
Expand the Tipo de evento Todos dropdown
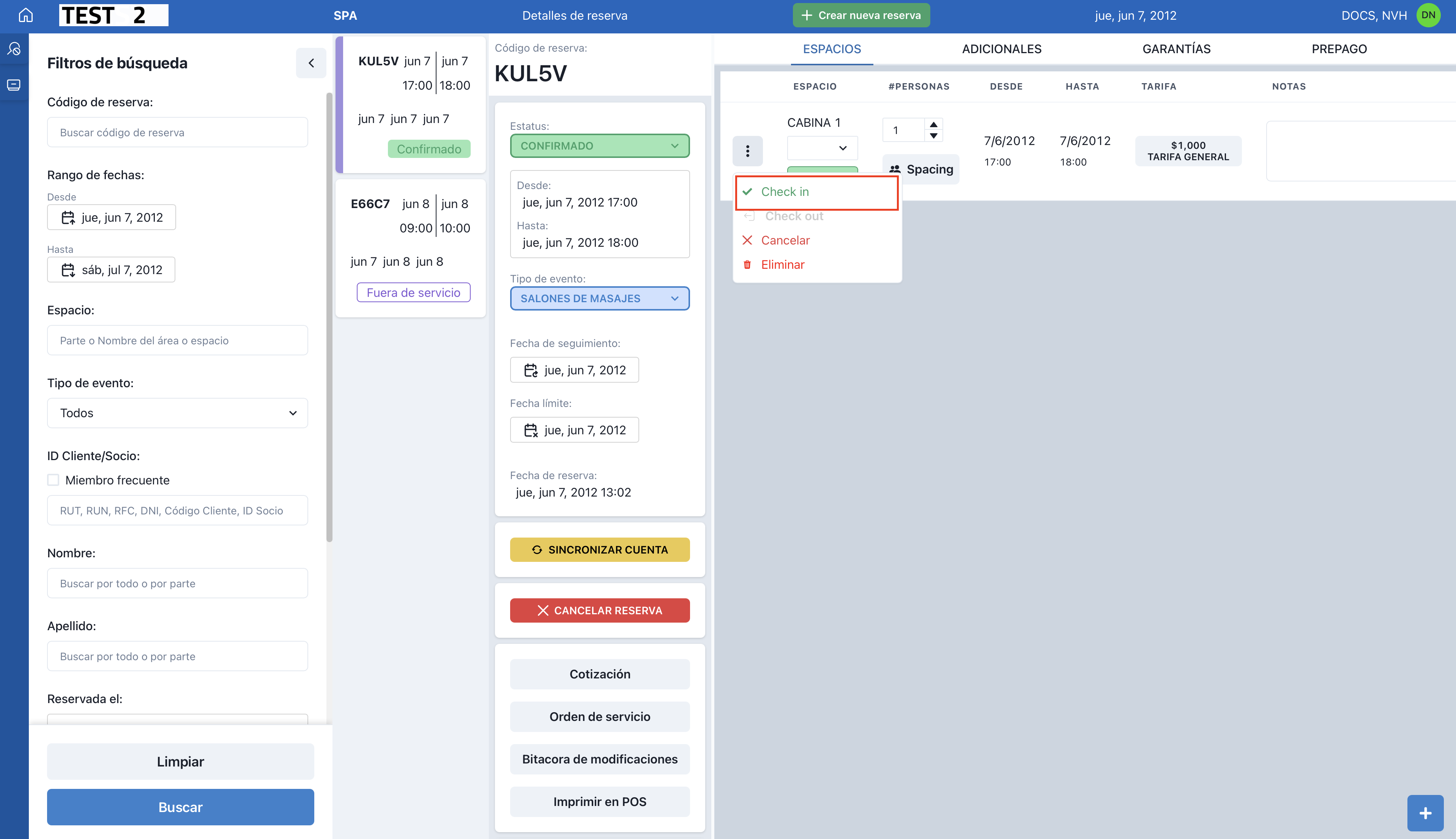click(x=177, y=413)
